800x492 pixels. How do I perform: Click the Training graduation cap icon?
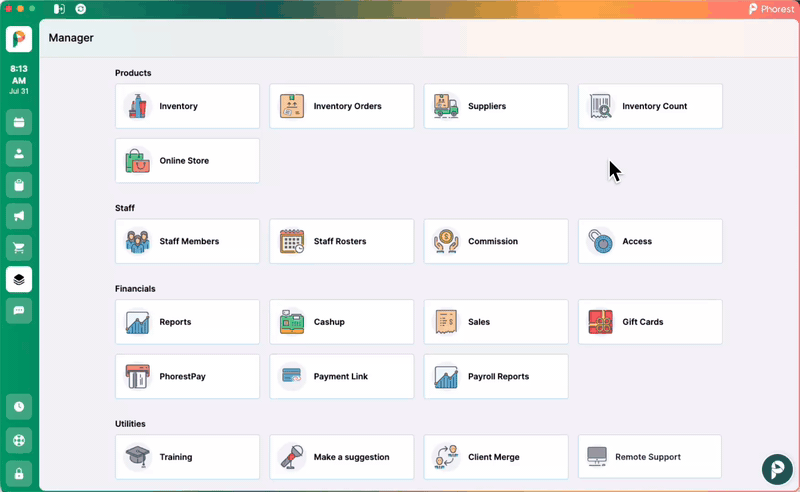[x=138, y=457]
